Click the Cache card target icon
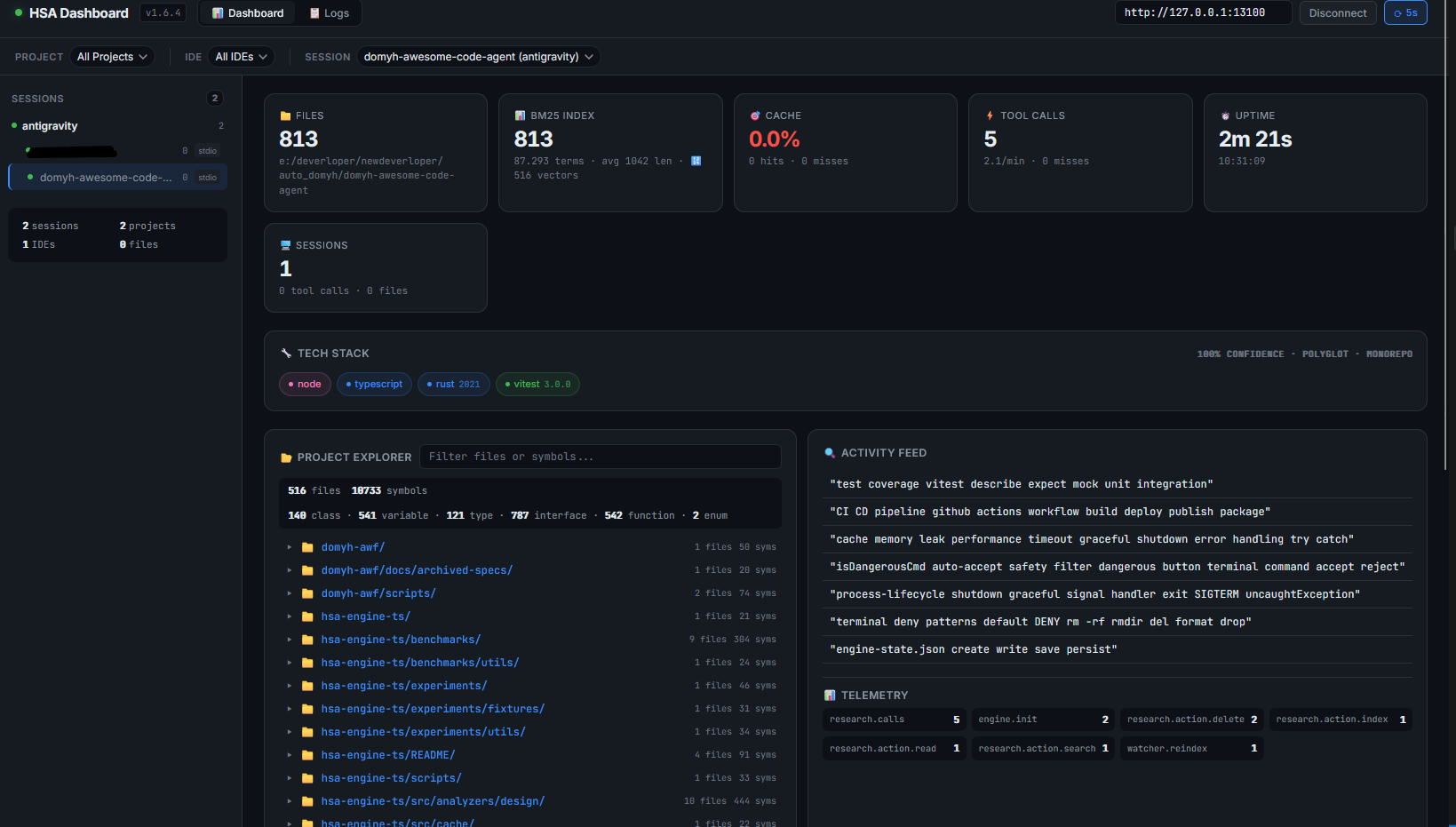The image size is (1456, 827). (x=755, y=116)
